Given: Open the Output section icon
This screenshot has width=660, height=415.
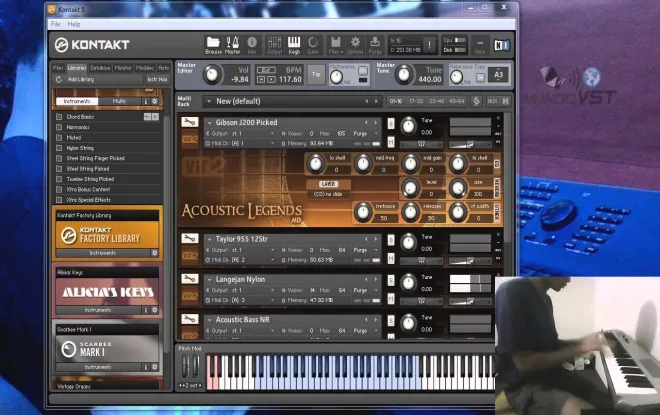Looking at the screenshot, I should (274, 45).
